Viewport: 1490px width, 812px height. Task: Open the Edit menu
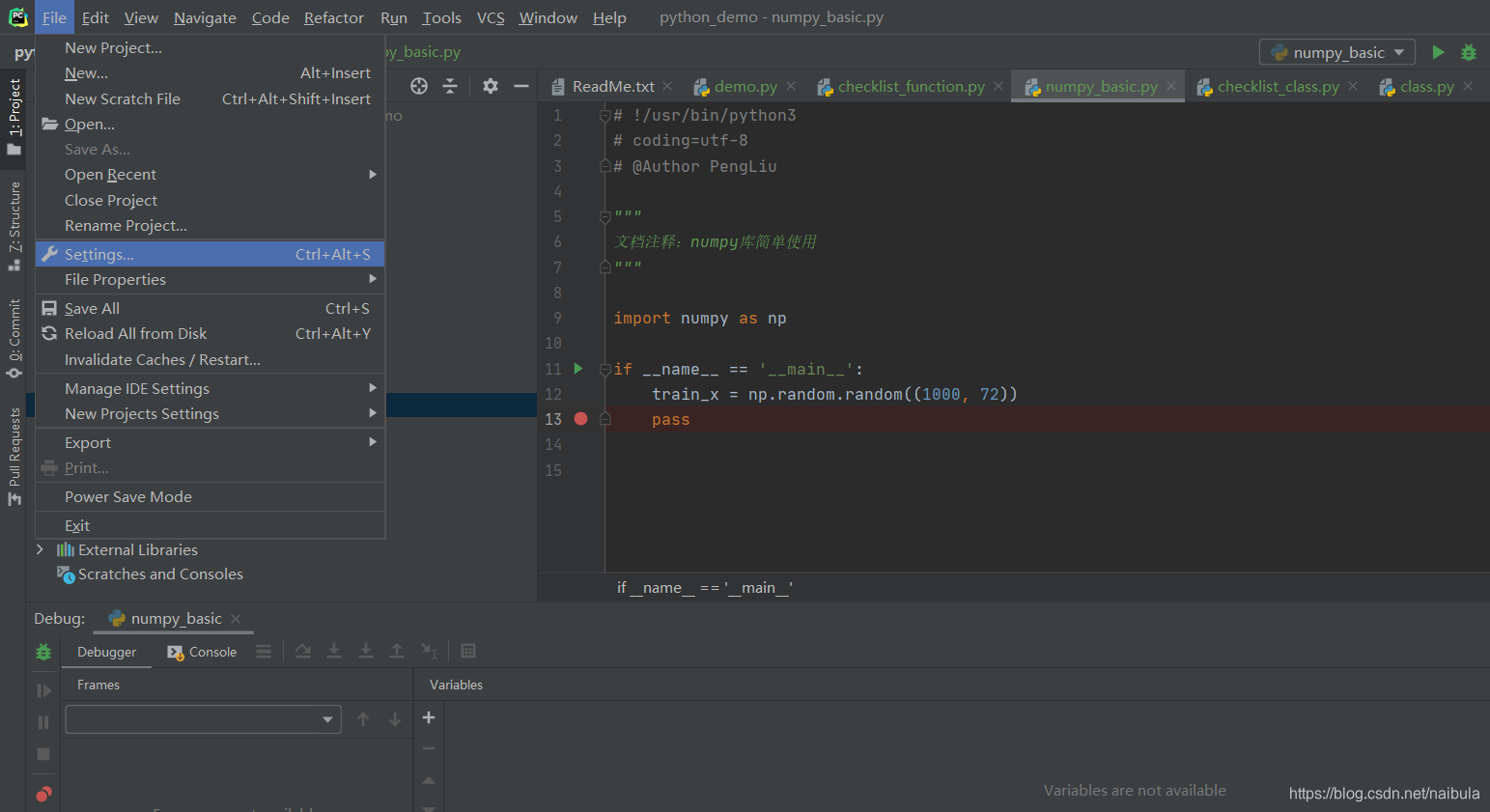(96, 17)
